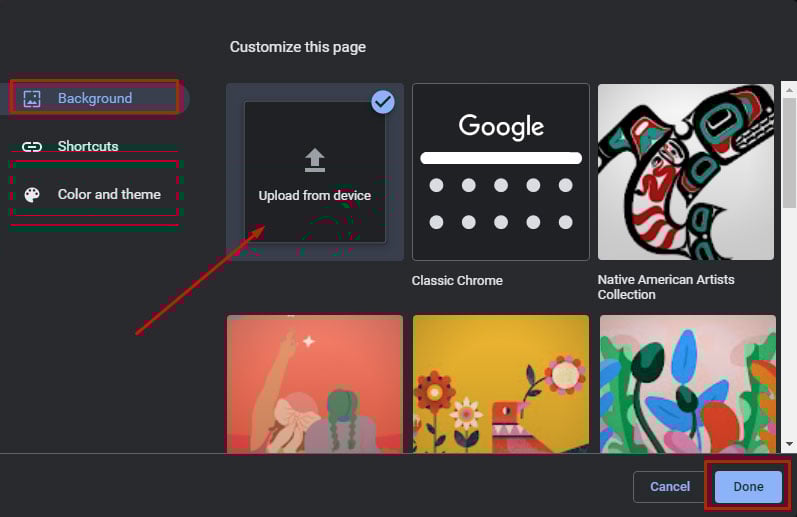Click the Color and theme palette icon
This screenshot has height=517, width=797.
32,195
